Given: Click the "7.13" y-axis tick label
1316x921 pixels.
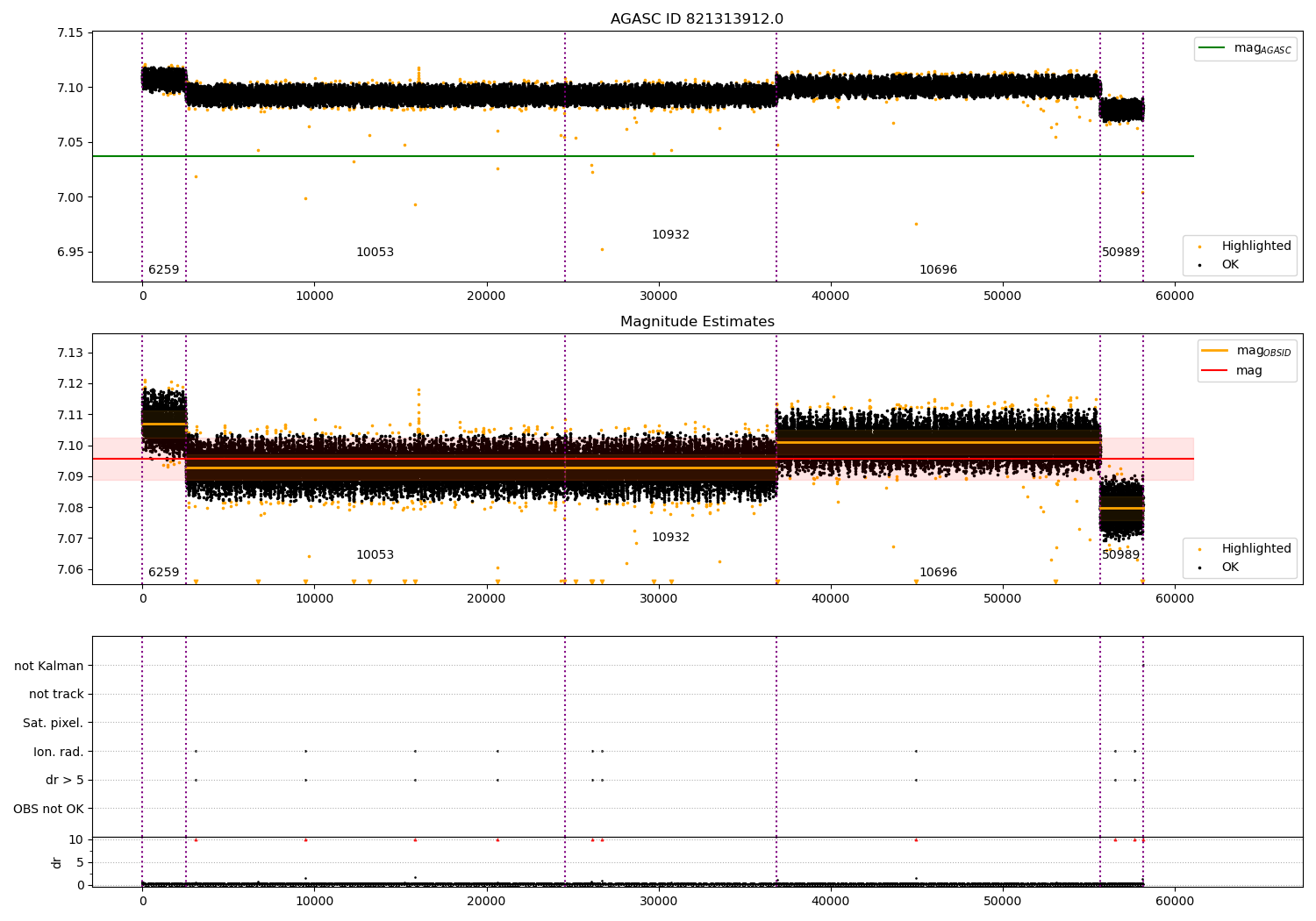Looking at the screenshot, I should 69,353.
